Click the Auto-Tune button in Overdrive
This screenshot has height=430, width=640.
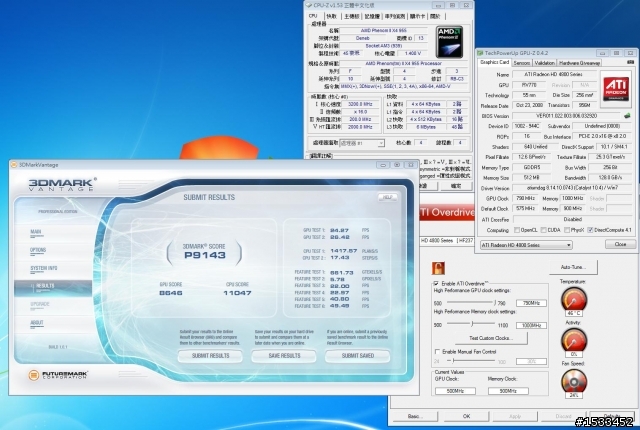[x=573, y=267]
